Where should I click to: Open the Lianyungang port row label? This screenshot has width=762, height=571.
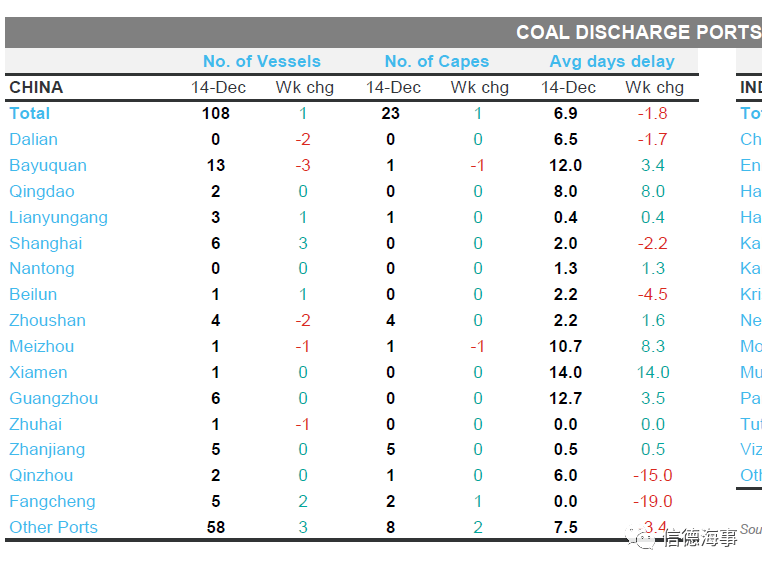point(58,217)
